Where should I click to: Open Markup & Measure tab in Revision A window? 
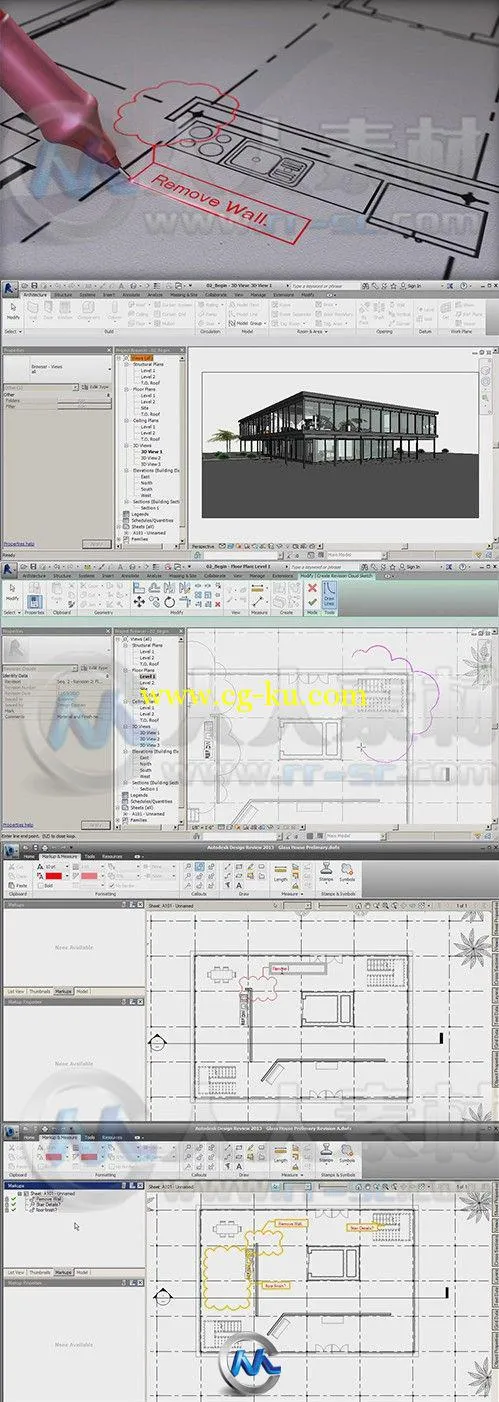[59, 1137]
